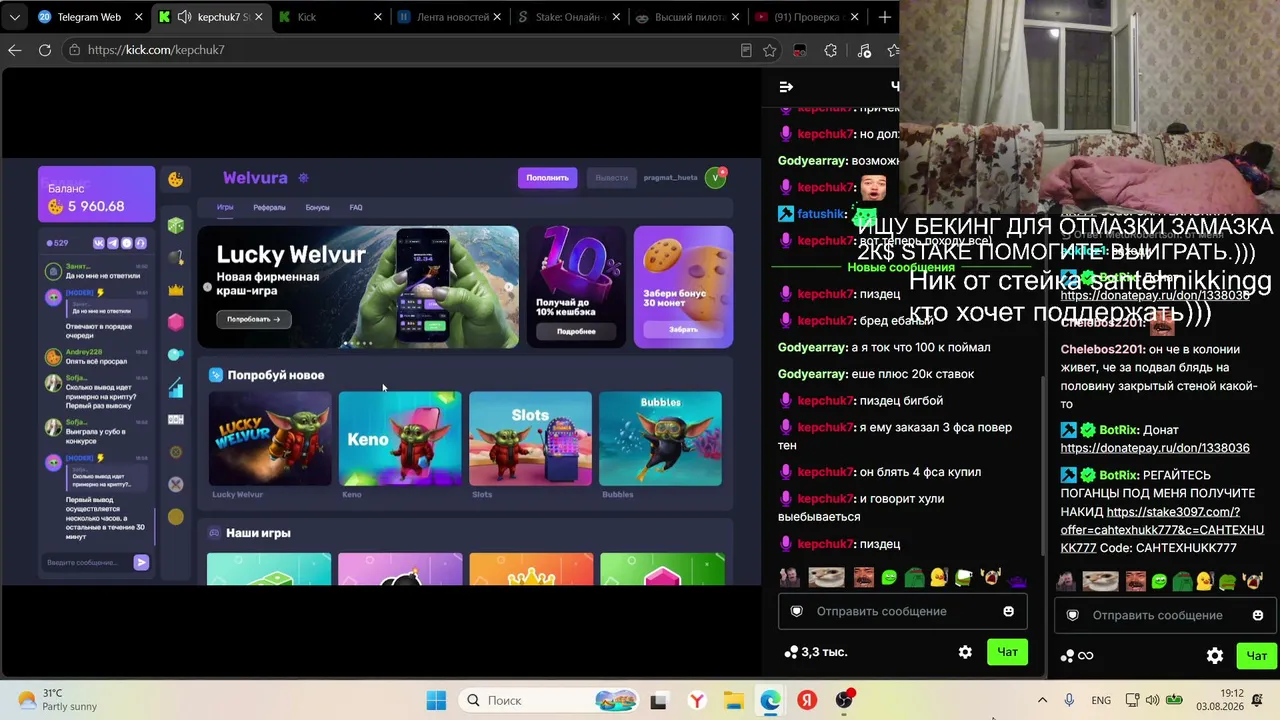Viewport: 1280px width, 720px height.
Task: Open the browser extensions puzzle icon
Action: pos(831,50)
